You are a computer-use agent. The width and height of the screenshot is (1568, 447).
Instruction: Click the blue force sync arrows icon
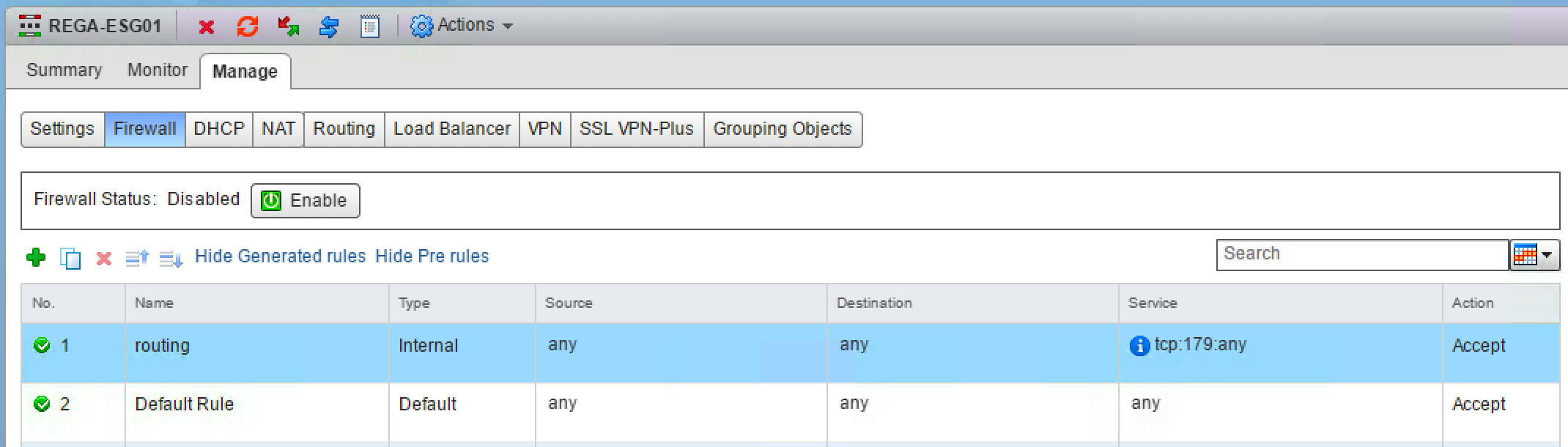[329, 27]
